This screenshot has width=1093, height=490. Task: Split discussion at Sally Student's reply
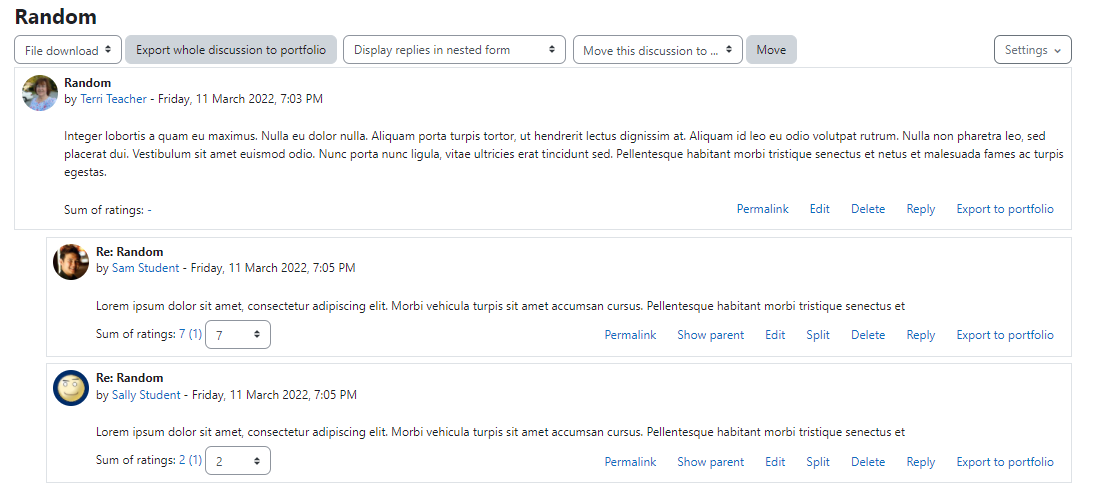coord(818,462)
